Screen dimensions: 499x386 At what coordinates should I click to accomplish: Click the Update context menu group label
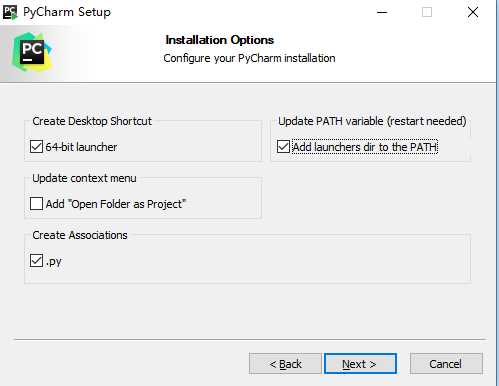click(84, 178)
